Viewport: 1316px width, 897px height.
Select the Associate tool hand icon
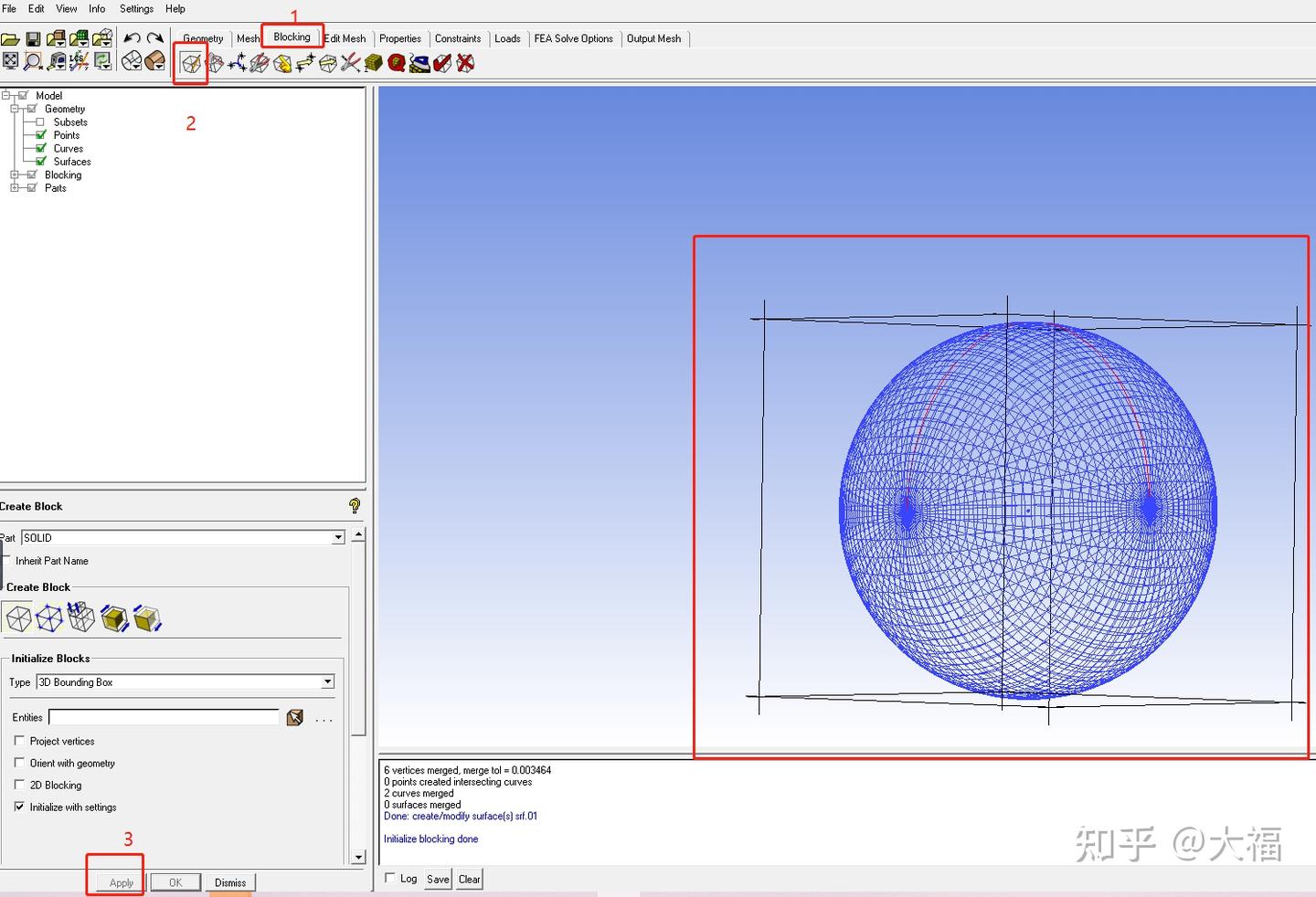pos(282,63)
